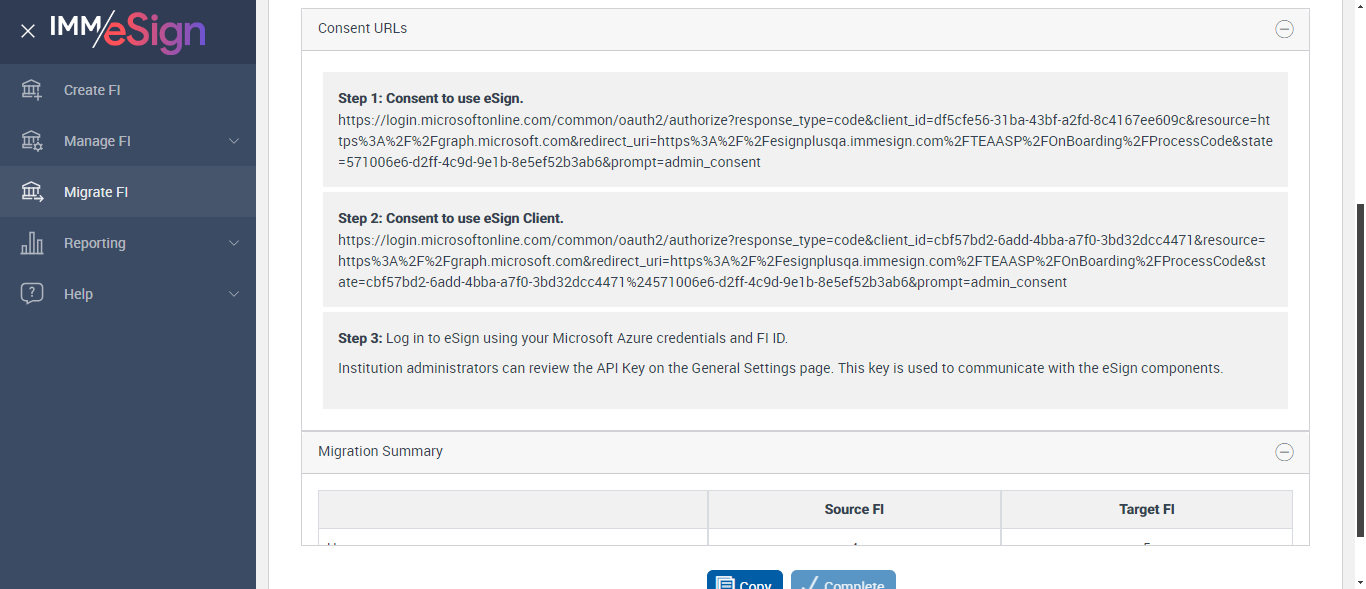The height and width of the screenshot is (589, 1366).
Task: Collapse the Migration Summary section
Action: [x=1285, y=452]
